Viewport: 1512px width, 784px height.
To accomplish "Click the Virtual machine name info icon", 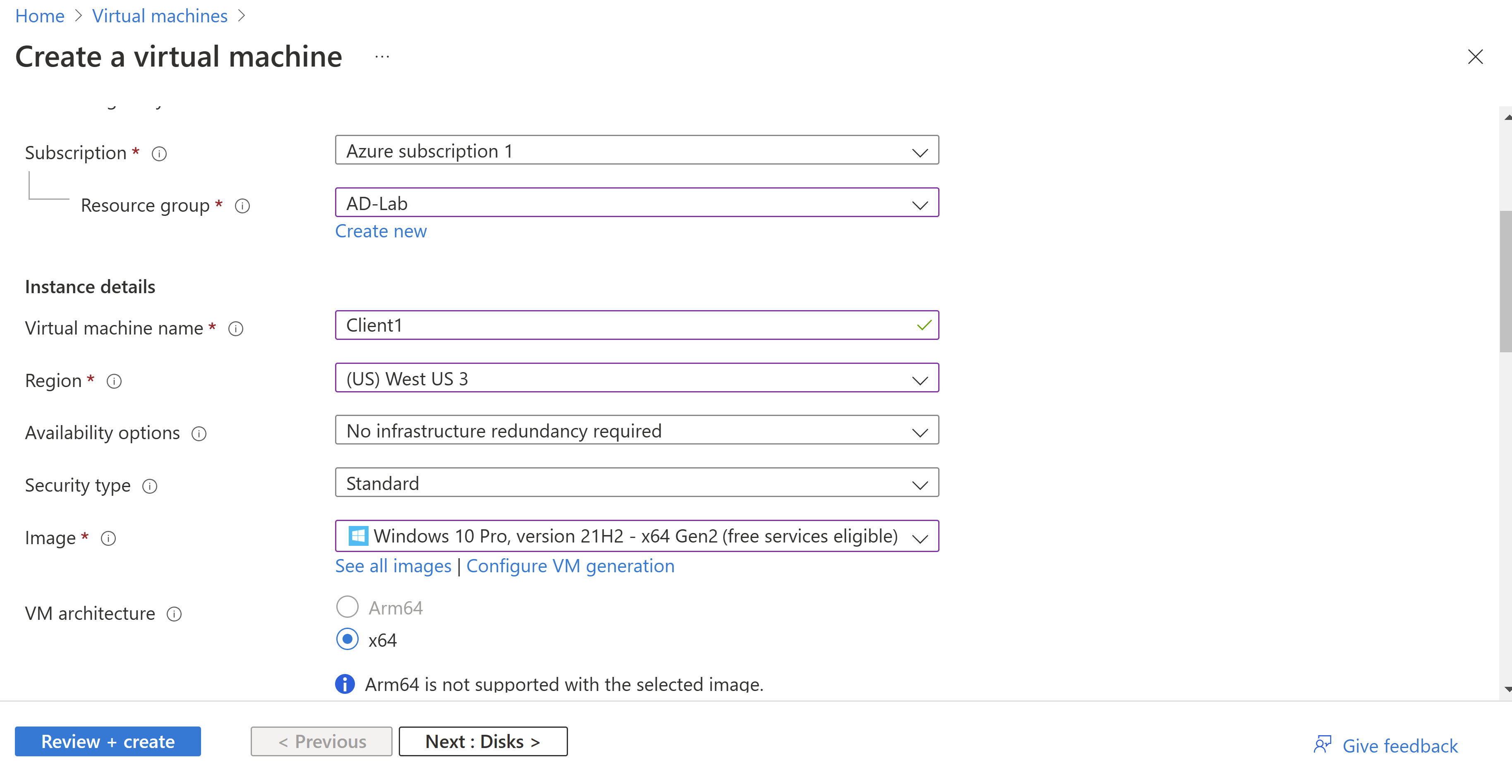I will (235, 329).
